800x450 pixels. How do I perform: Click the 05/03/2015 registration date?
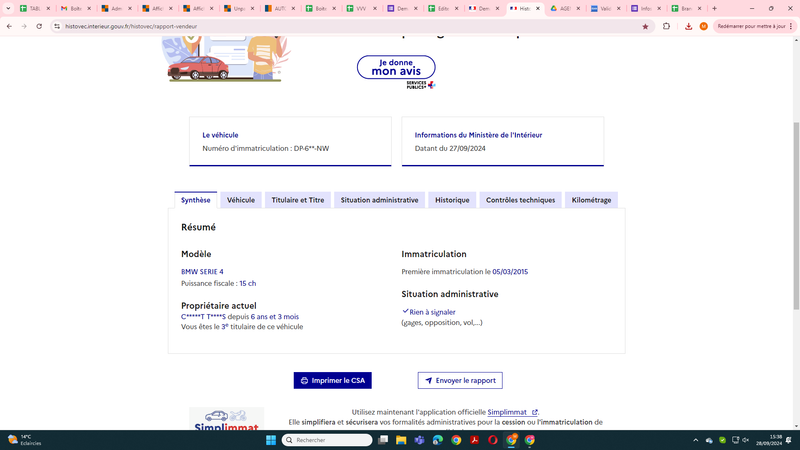[x=510, y=272]
